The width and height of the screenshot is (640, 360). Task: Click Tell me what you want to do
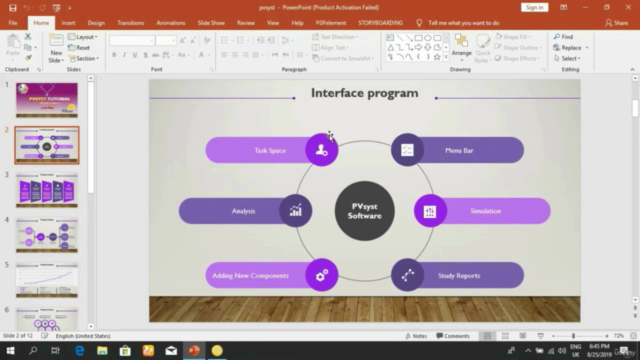[463, 23]
